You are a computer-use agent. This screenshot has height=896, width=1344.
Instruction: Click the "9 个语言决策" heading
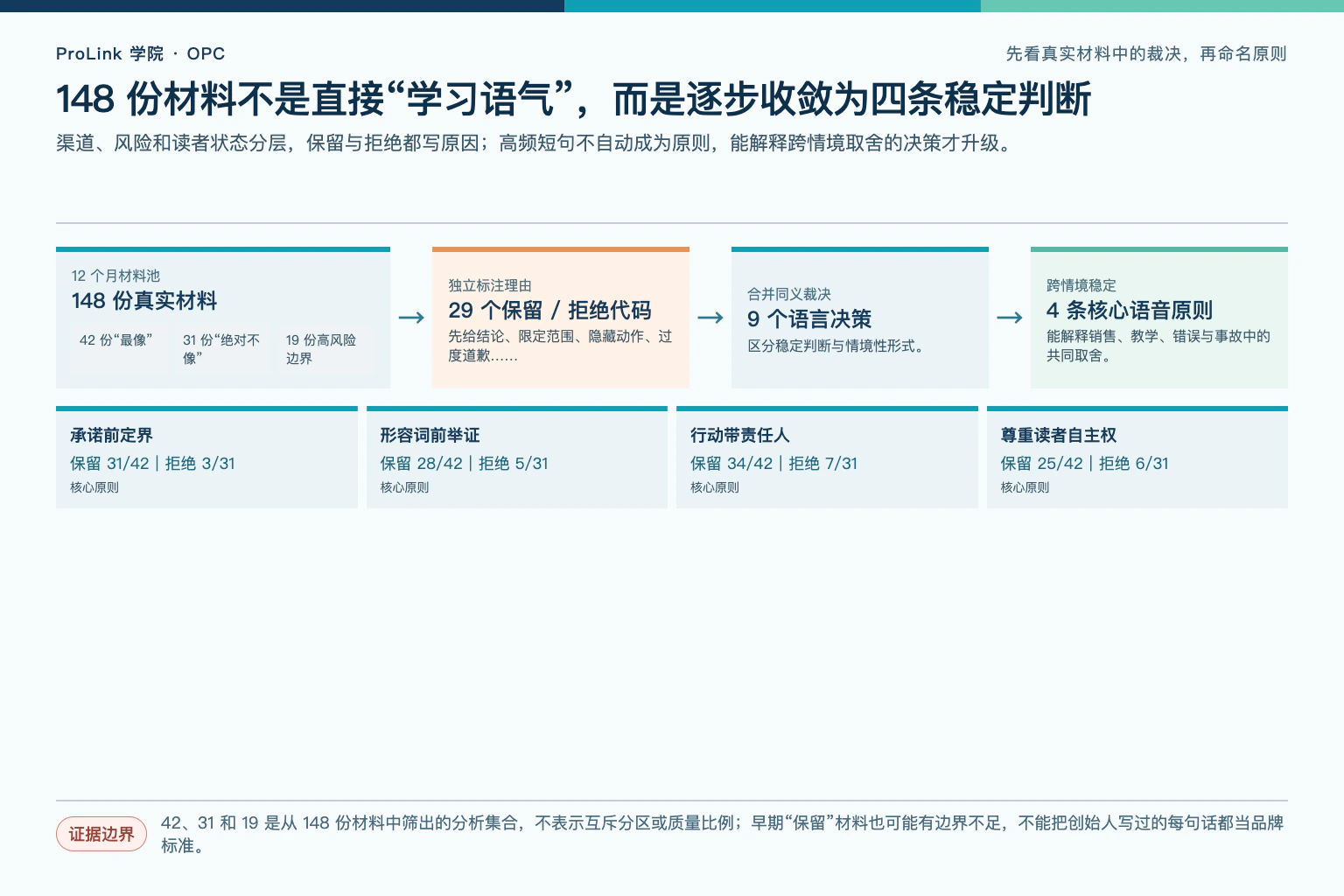[809, 319]
